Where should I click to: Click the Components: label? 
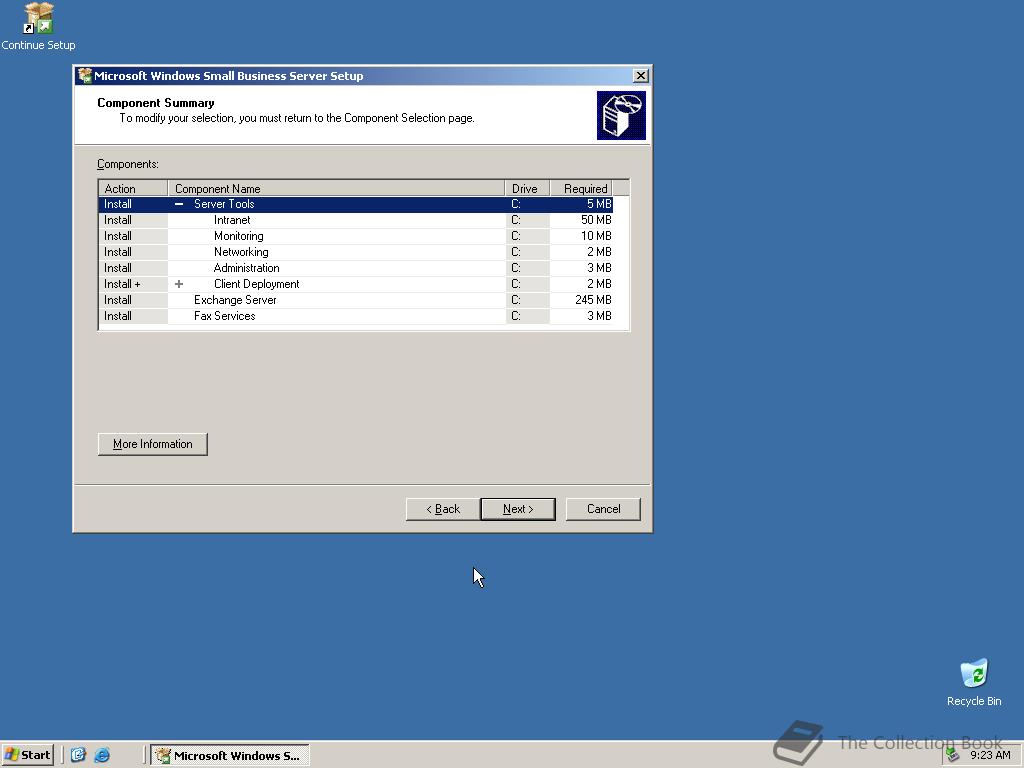[128, 165]
